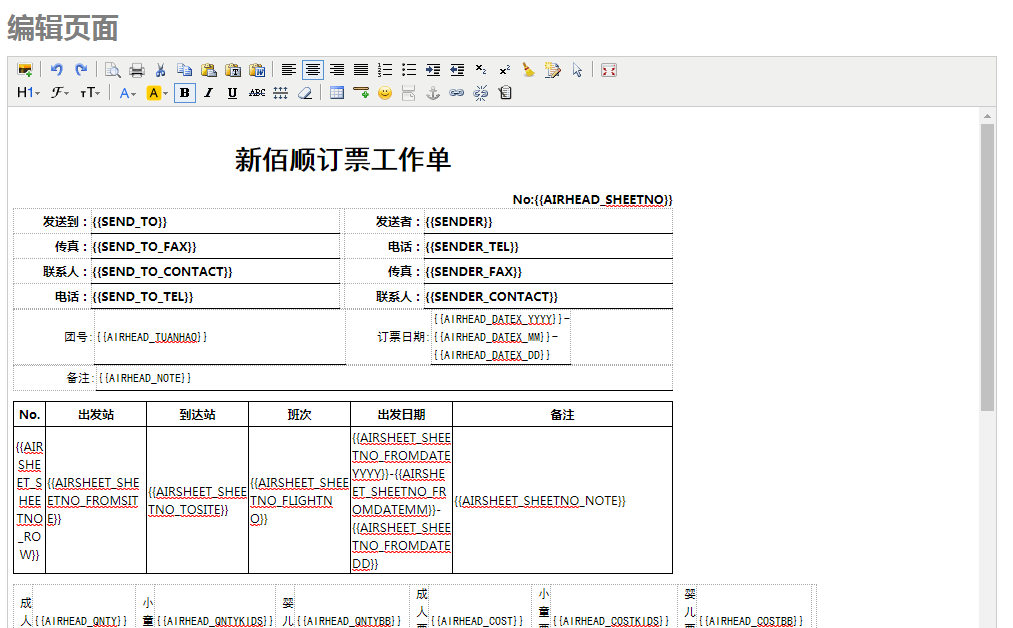Click the {{SENDER_TEL}} placeholder
This screenshot has height=628, width=1013.
[472, 247]
